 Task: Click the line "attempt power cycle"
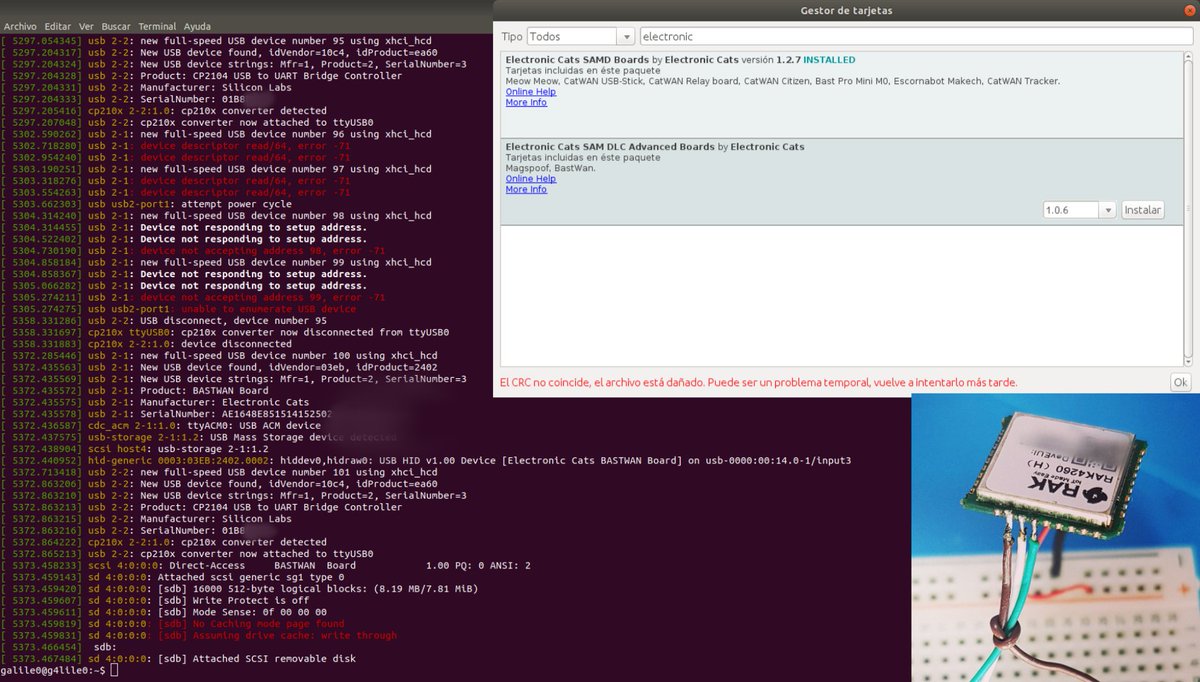click(234, 204)
